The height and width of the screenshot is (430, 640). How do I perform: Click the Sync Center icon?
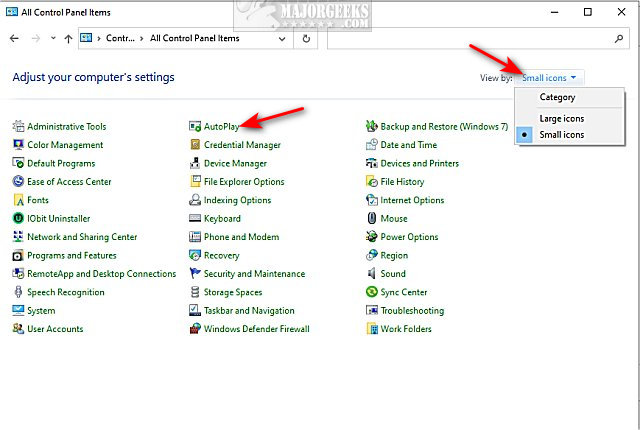(372, 292)
